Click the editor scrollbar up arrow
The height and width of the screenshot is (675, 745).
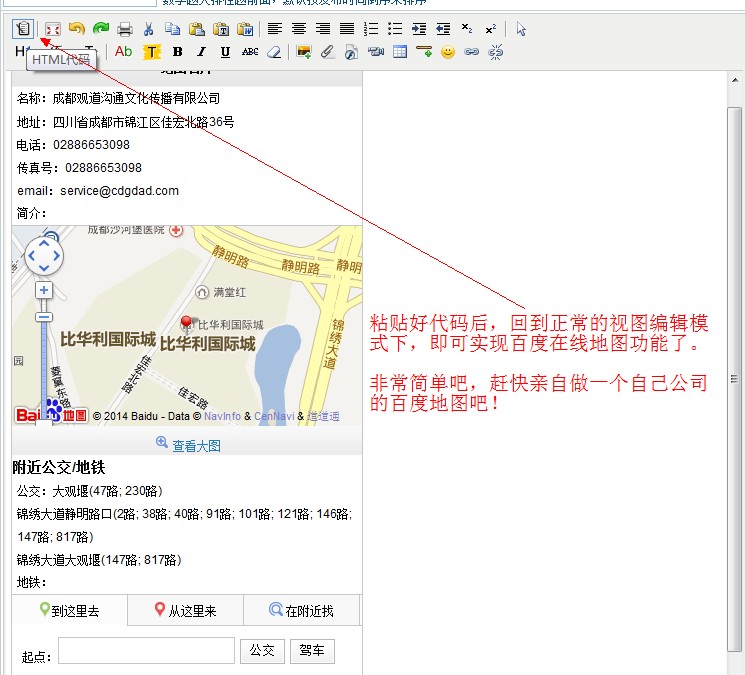pyautogui.click(x=735, y=80)
